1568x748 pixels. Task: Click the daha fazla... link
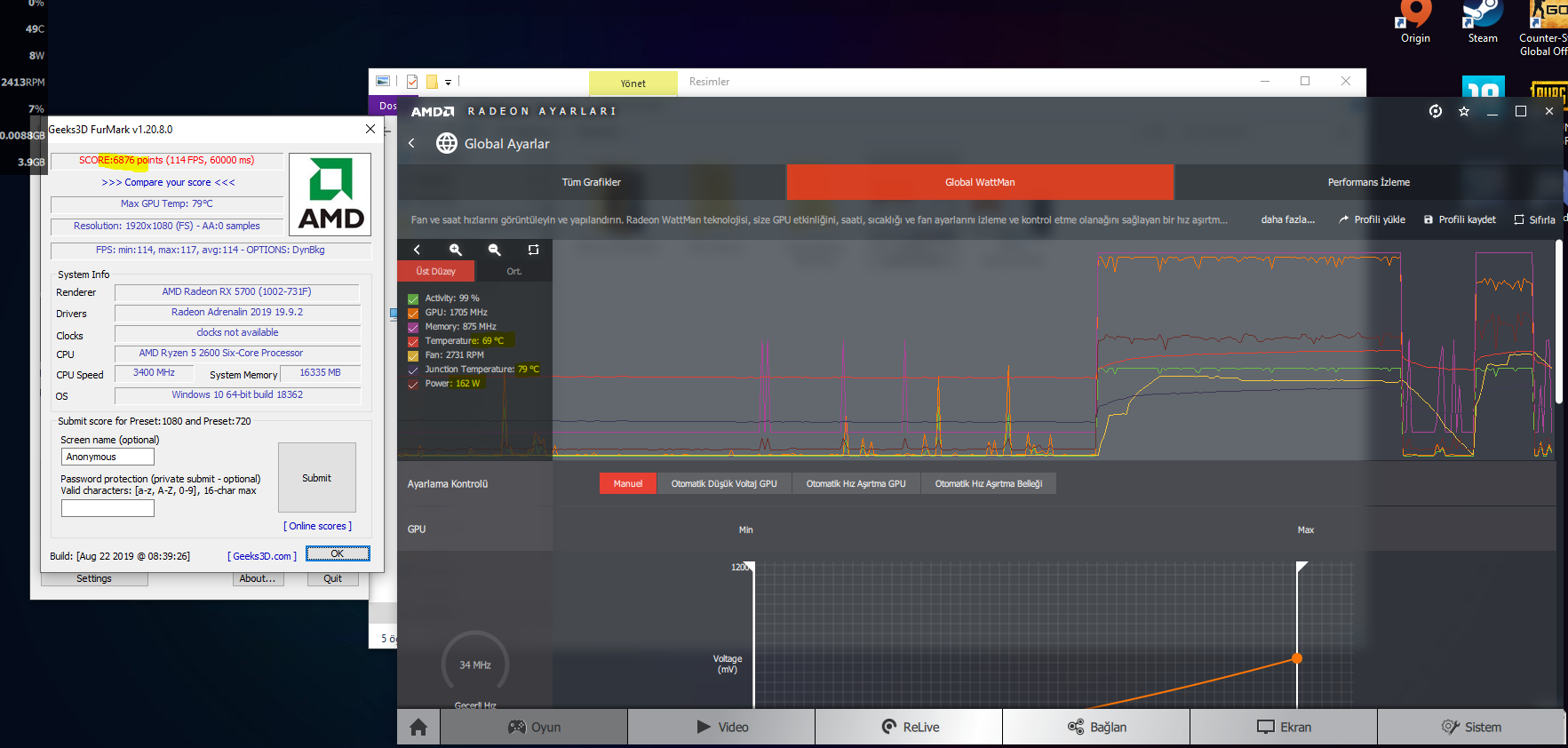(1287, 219)
